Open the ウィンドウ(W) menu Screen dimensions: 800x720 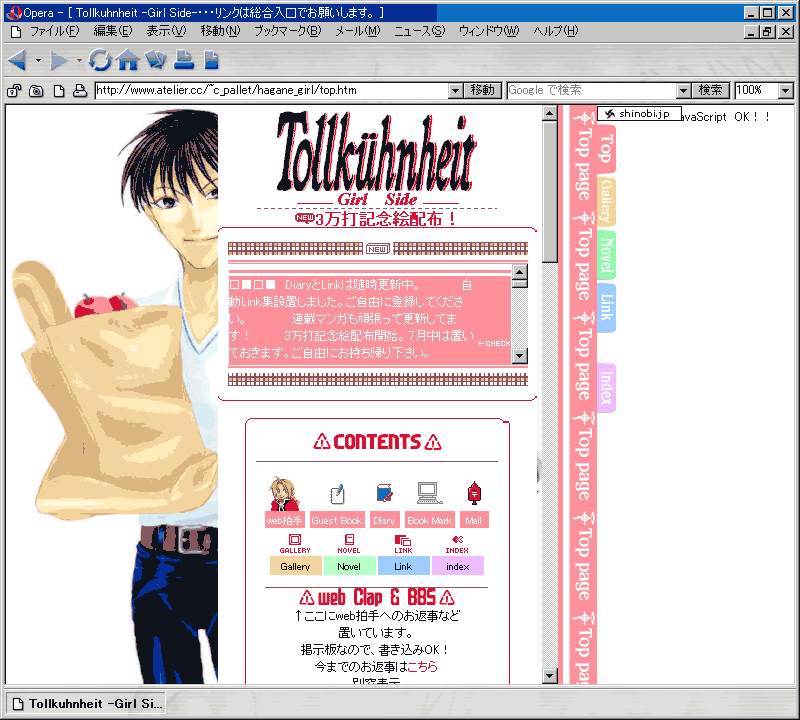pos(489,31)
